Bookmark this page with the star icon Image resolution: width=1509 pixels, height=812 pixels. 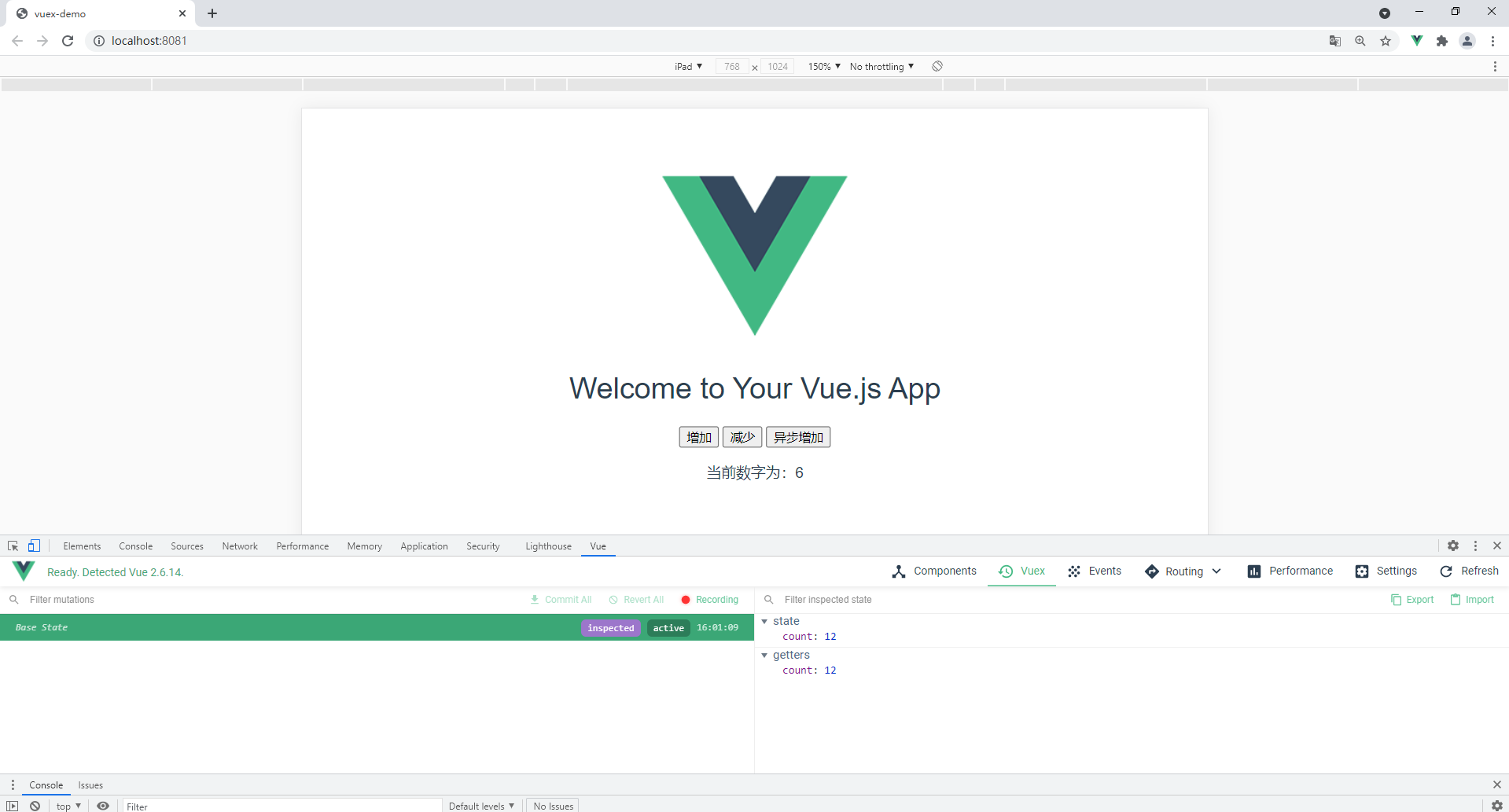click(1386, 41)
